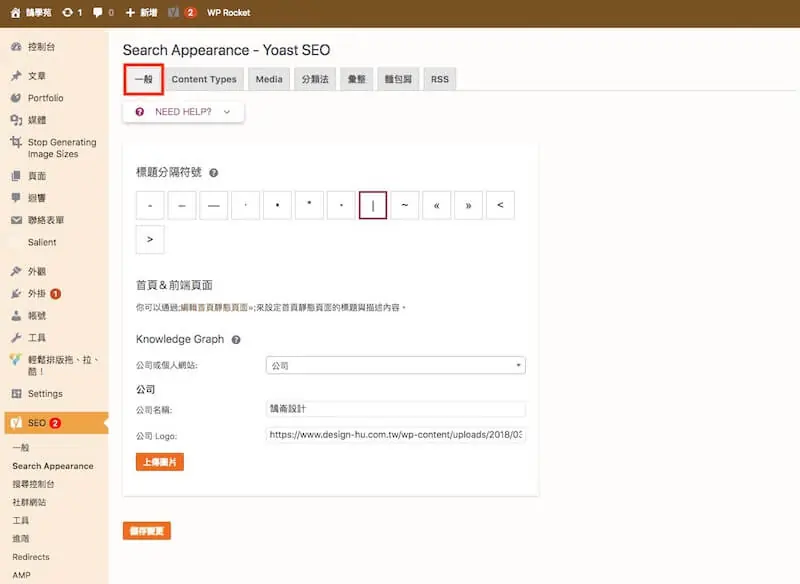Open the Settings sidebar icon

[16, 394]
